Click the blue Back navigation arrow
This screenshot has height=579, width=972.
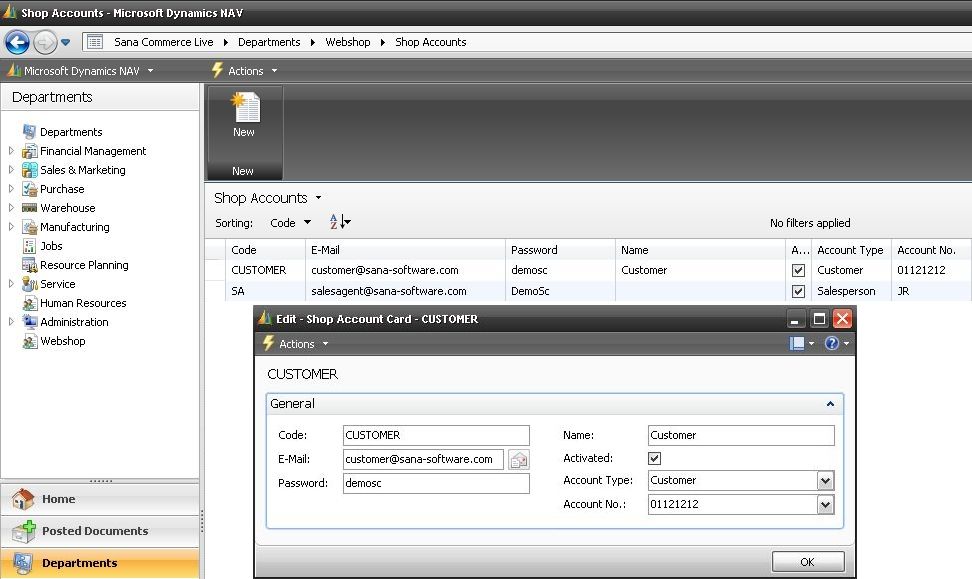pyautogui.click(x=17, y=42)
